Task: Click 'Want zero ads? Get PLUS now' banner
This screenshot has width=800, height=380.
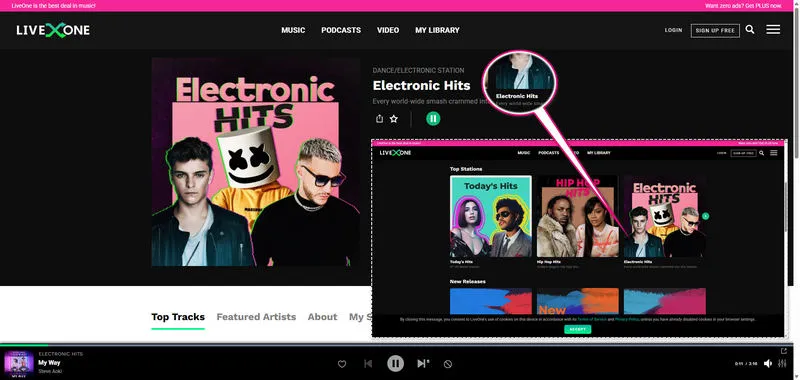Action: click(x=743, y=6)
